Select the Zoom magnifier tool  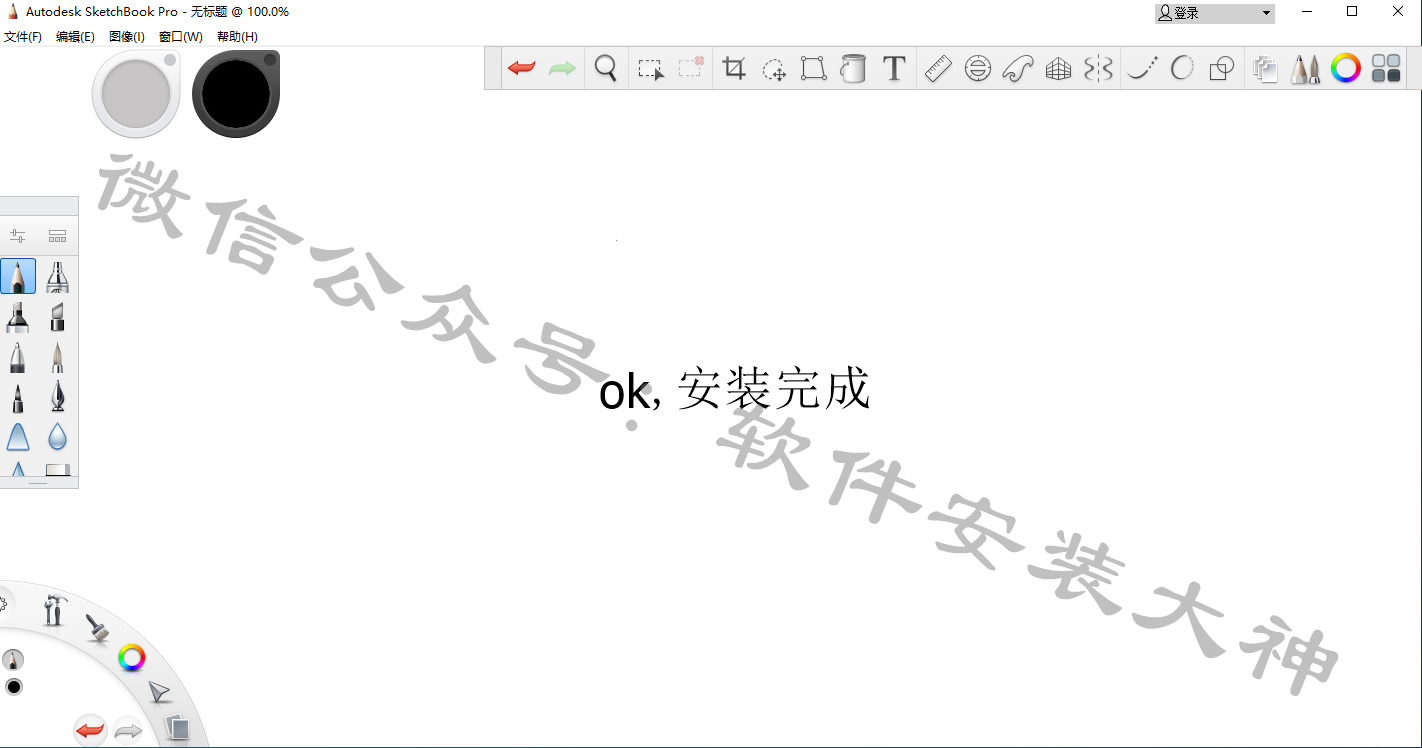tap(606, 68)
